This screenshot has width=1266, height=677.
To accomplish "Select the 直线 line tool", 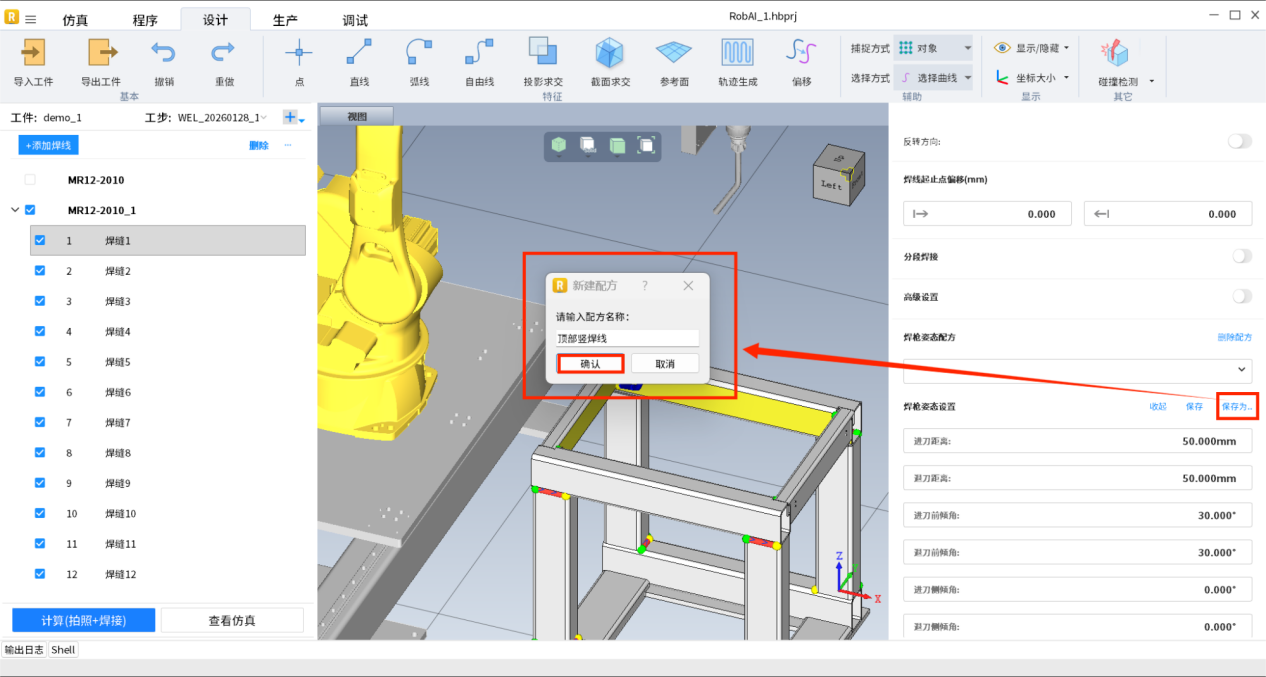I will tap(359, 52).
